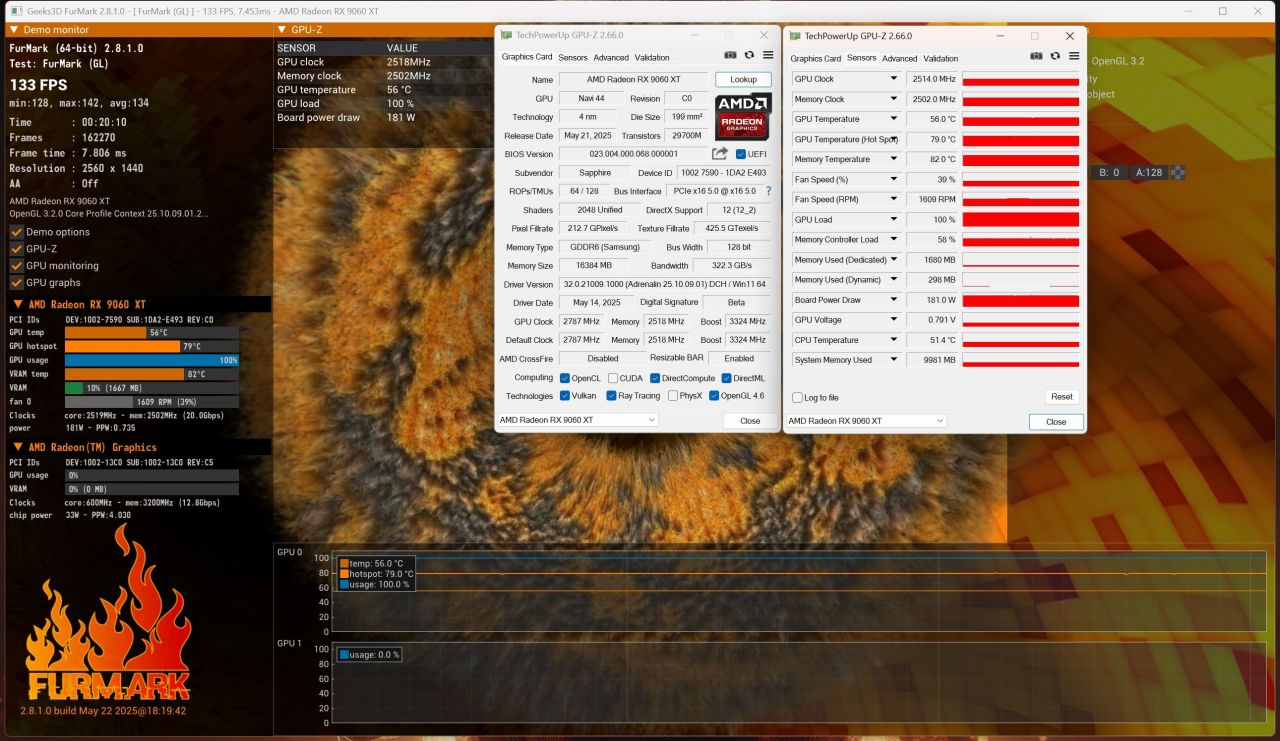
Task: Toggle the DirectML checkbox
Action: 725,378
